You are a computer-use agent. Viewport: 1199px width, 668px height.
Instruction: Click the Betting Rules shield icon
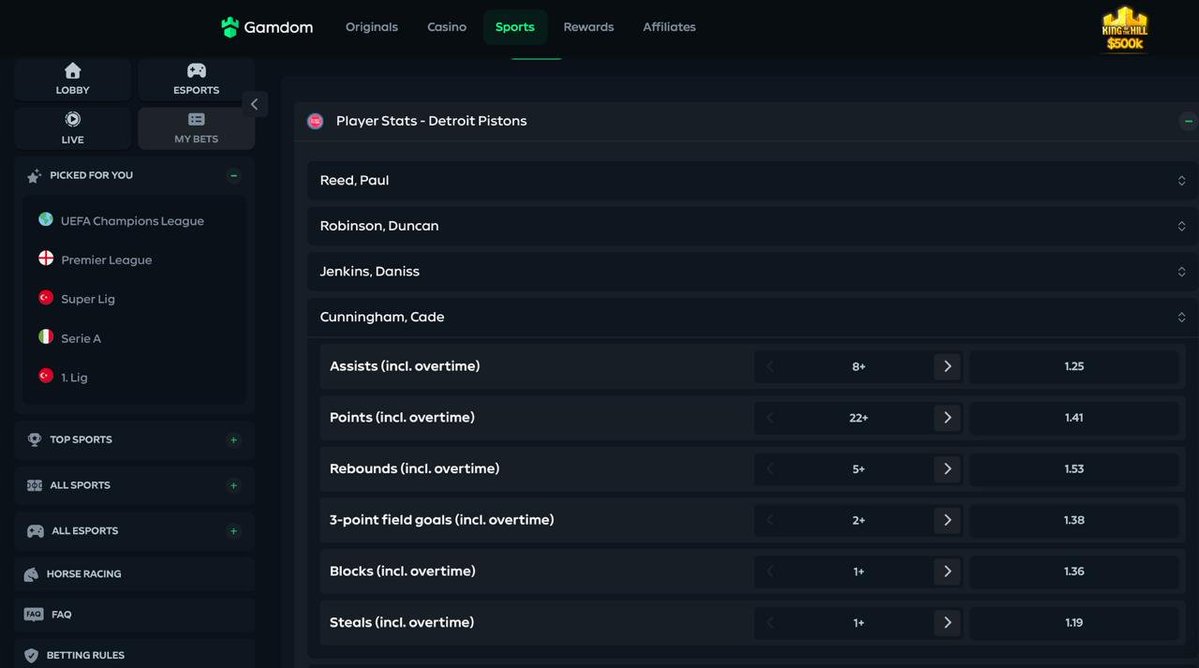tap(31, 656)
